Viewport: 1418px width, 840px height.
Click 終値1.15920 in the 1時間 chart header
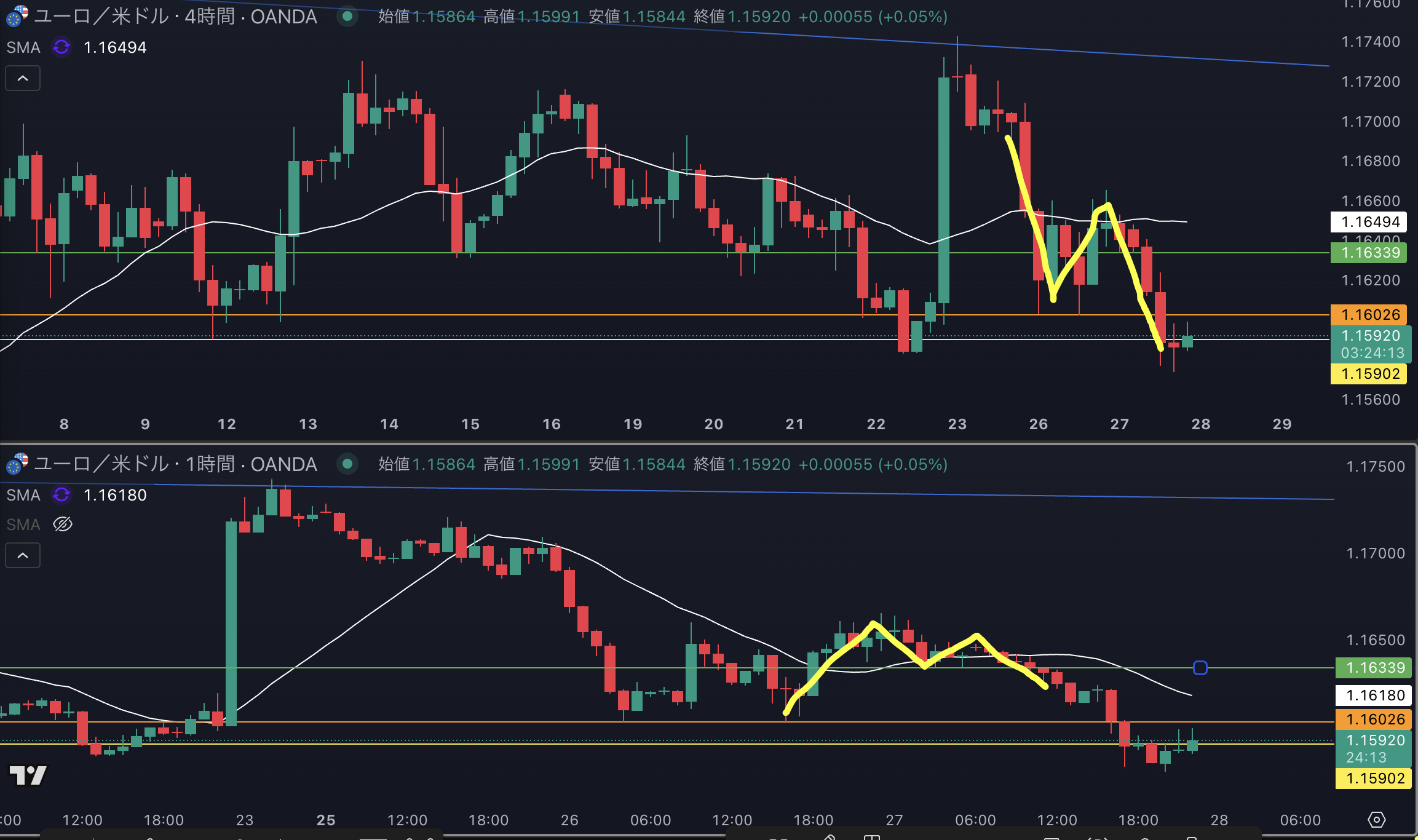pyautogui.click(x=742, y=464)
